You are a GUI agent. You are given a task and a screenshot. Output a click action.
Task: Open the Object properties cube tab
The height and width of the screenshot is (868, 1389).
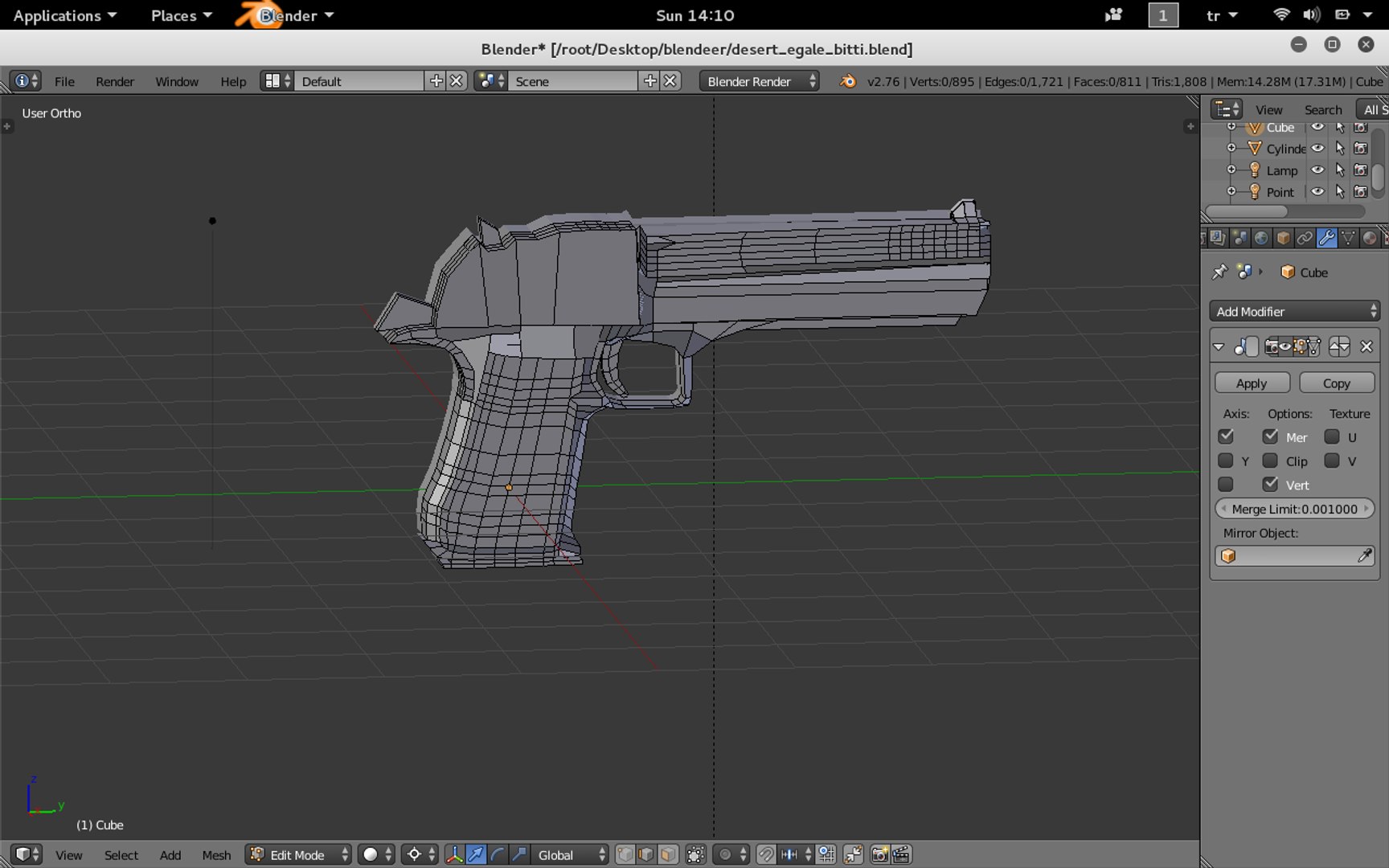pos(1283,238)
